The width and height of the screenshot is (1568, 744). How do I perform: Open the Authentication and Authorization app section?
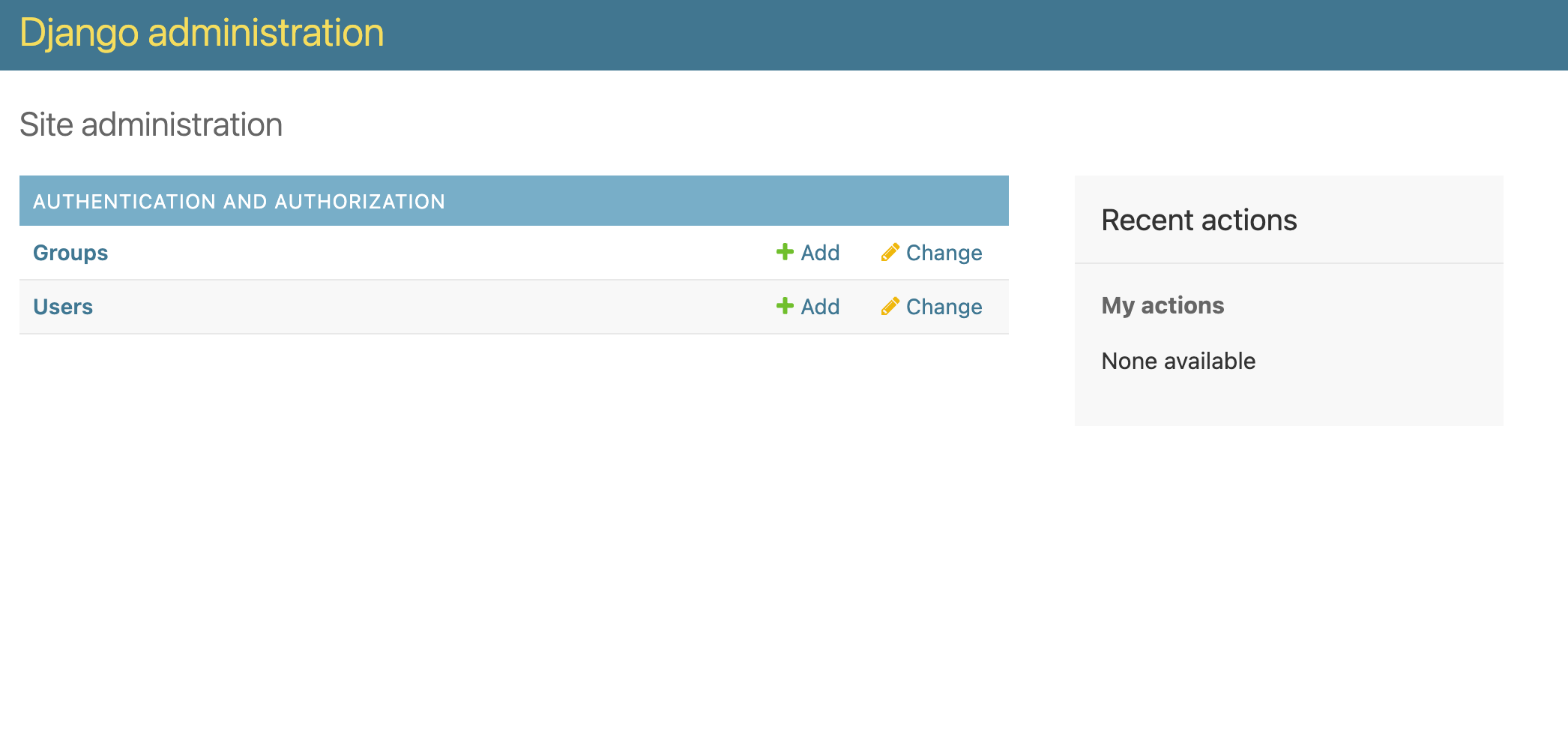tap(238, 201)
